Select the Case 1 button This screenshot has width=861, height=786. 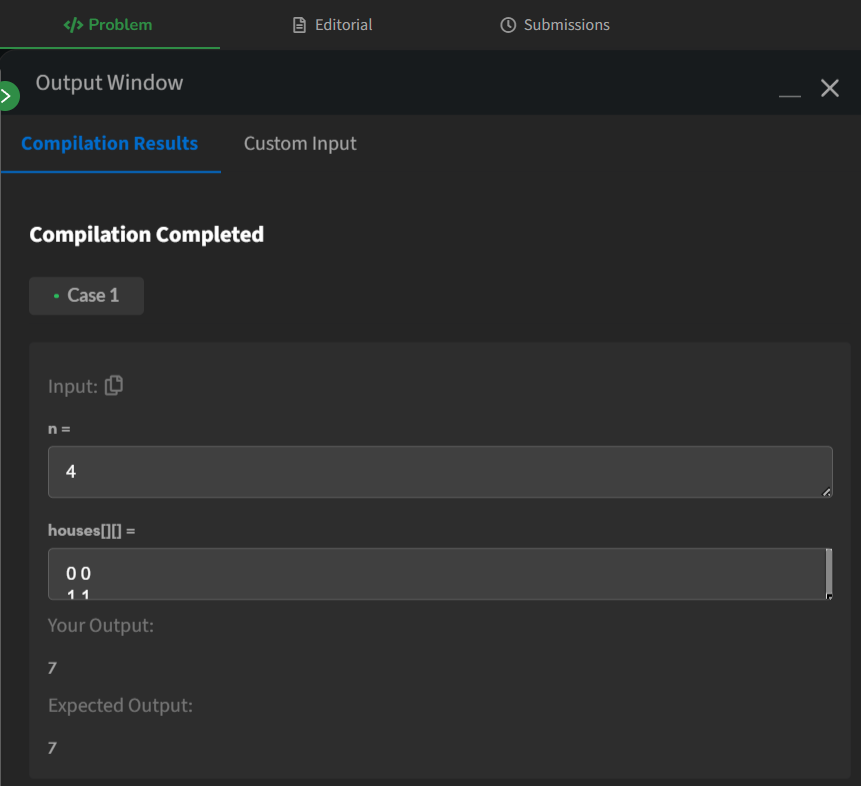click(x=86, y=296)
